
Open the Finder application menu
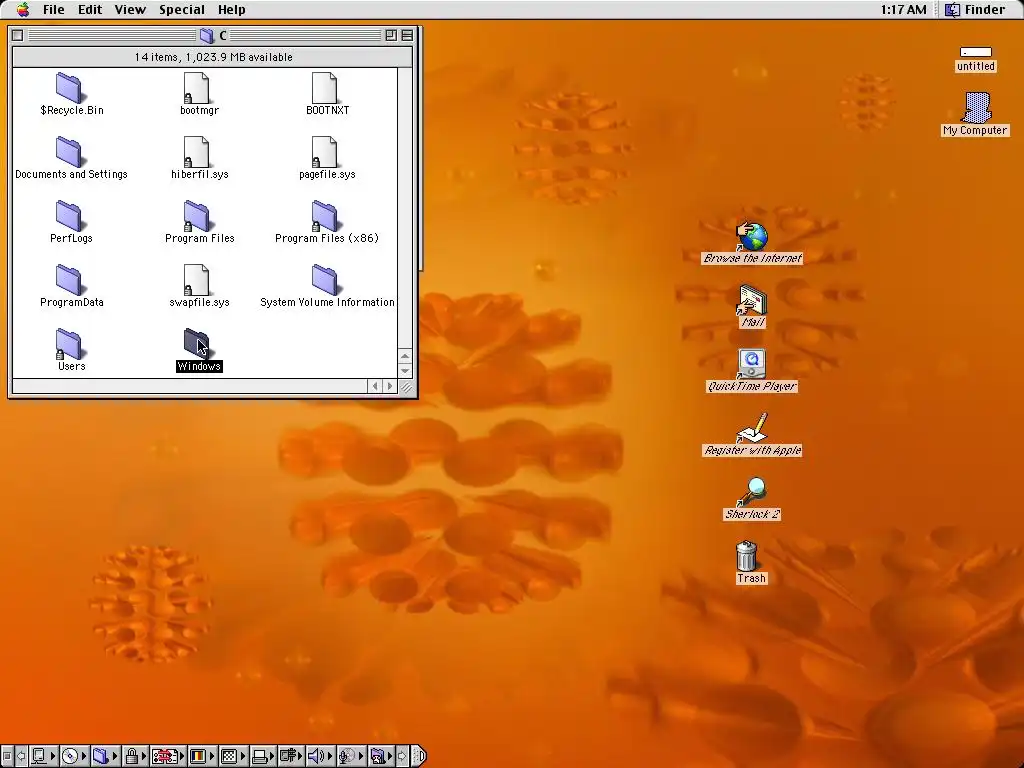pyautogui.click(x=976, y=9)
